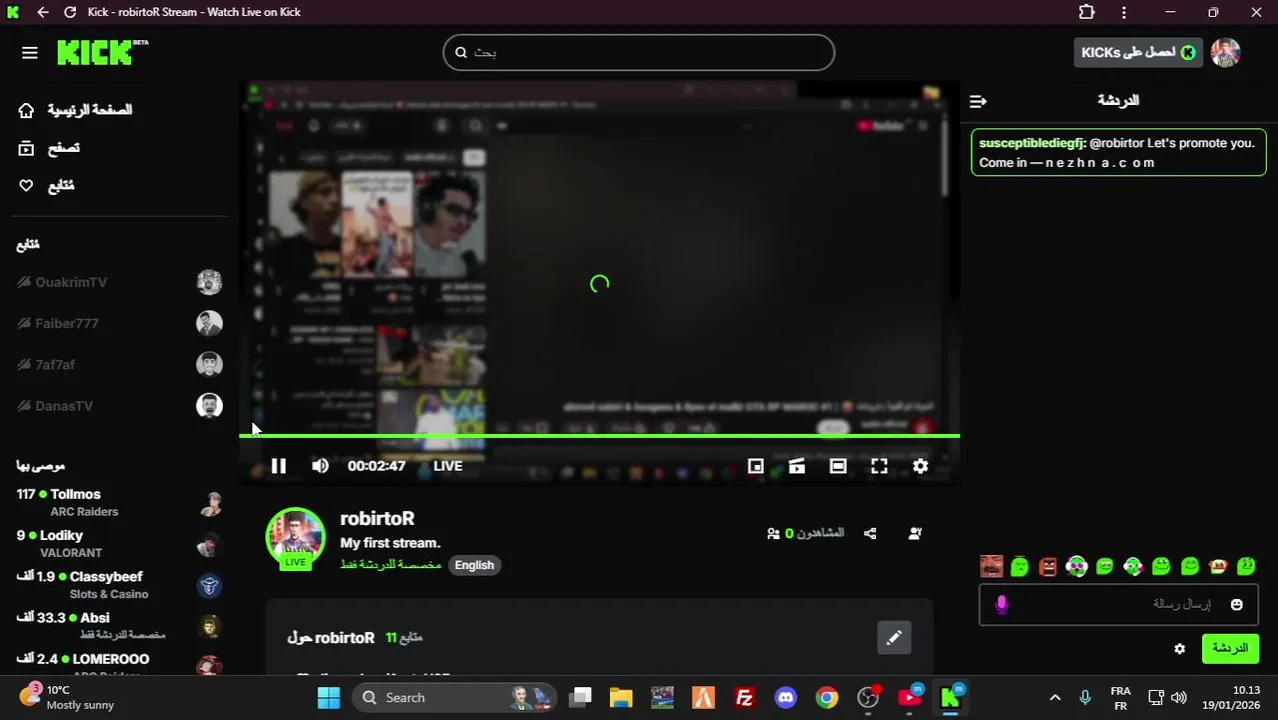The height and width of the screenshot is (720, 1278).
Task: Edit the robirtoR about section
Action: point(894,638)
